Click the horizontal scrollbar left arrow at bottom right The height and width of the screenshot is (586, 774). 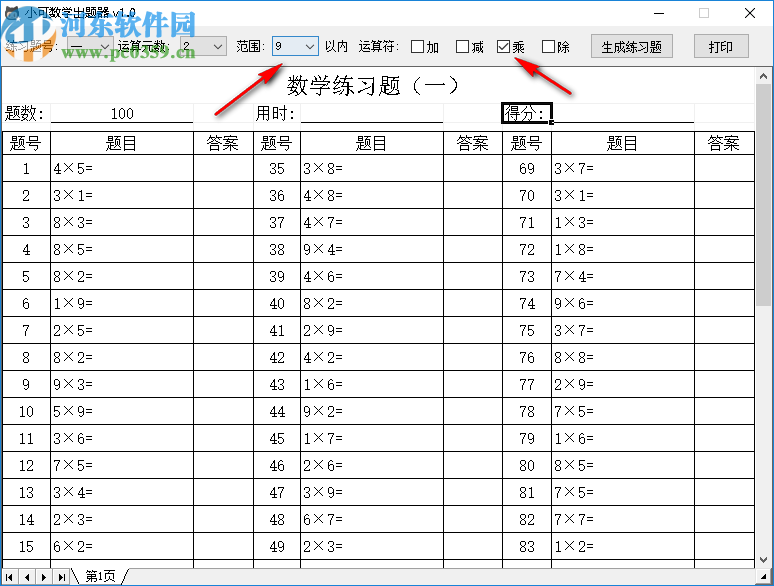764,577
